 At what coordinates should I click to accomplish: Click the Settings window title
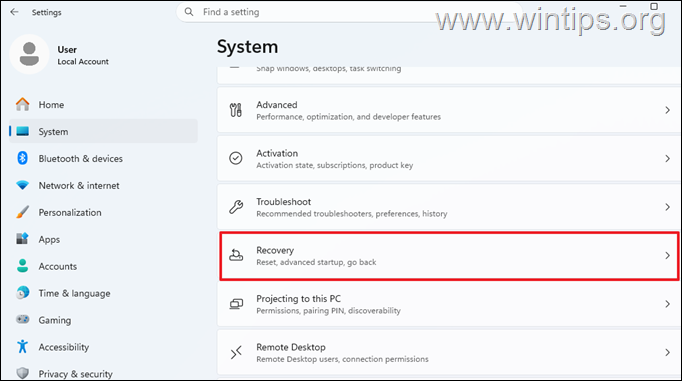(x=47, y=13)
